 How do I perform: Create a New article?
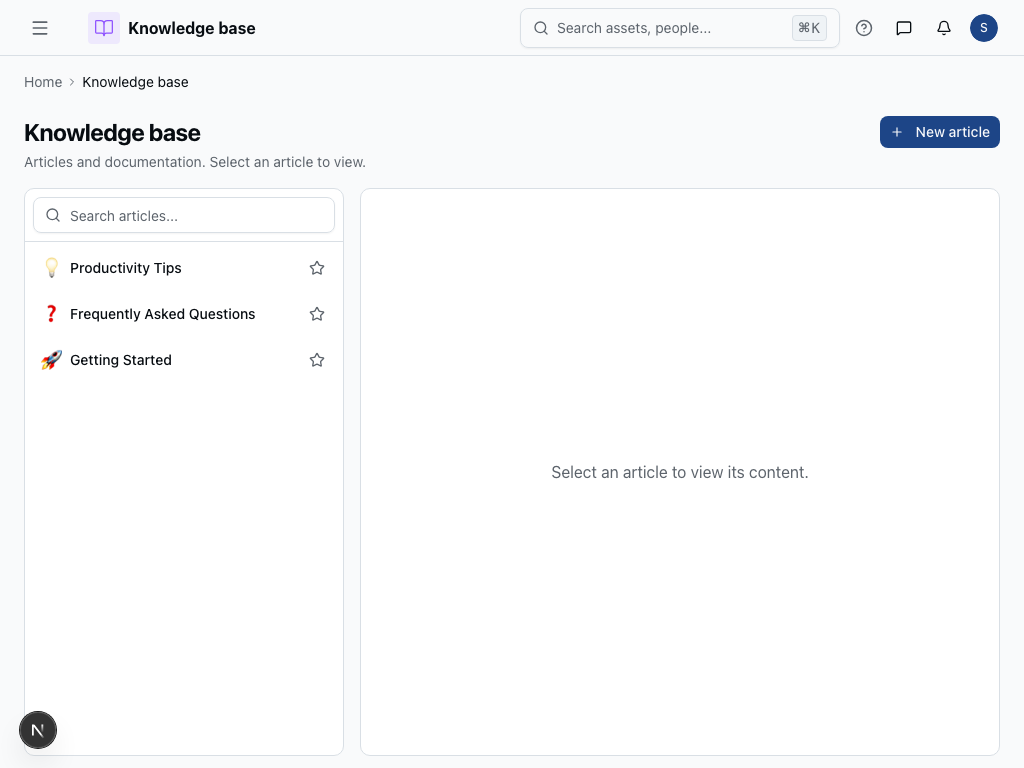[940, 132]
